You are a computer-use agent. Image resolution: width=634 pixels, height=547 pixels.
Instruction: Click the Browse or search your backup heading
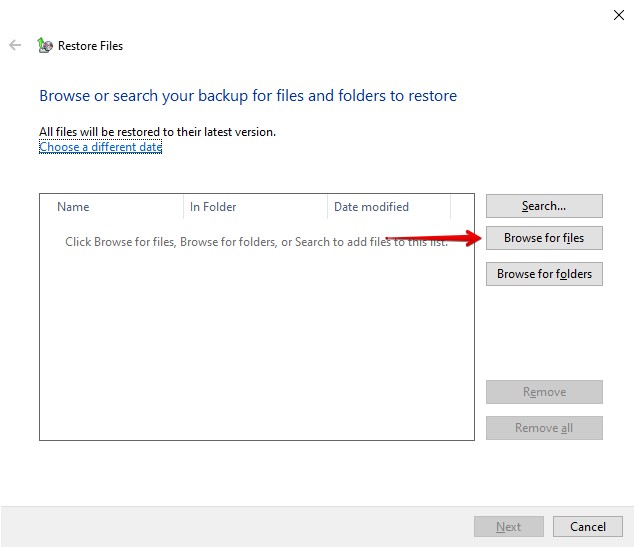click(248, 96)
